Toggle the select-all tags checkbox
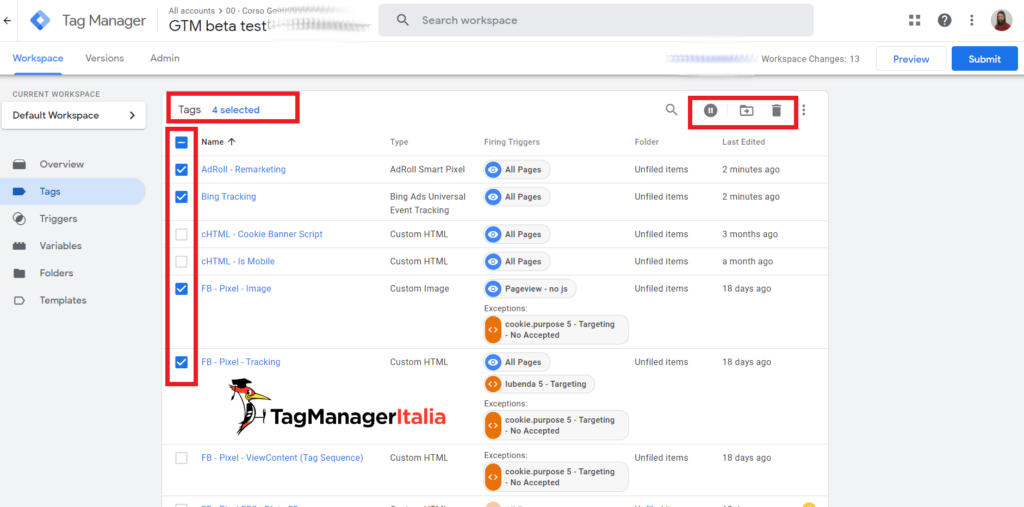Image resolution: width=1024 pixels, height=507 pixels. (182, 142)
